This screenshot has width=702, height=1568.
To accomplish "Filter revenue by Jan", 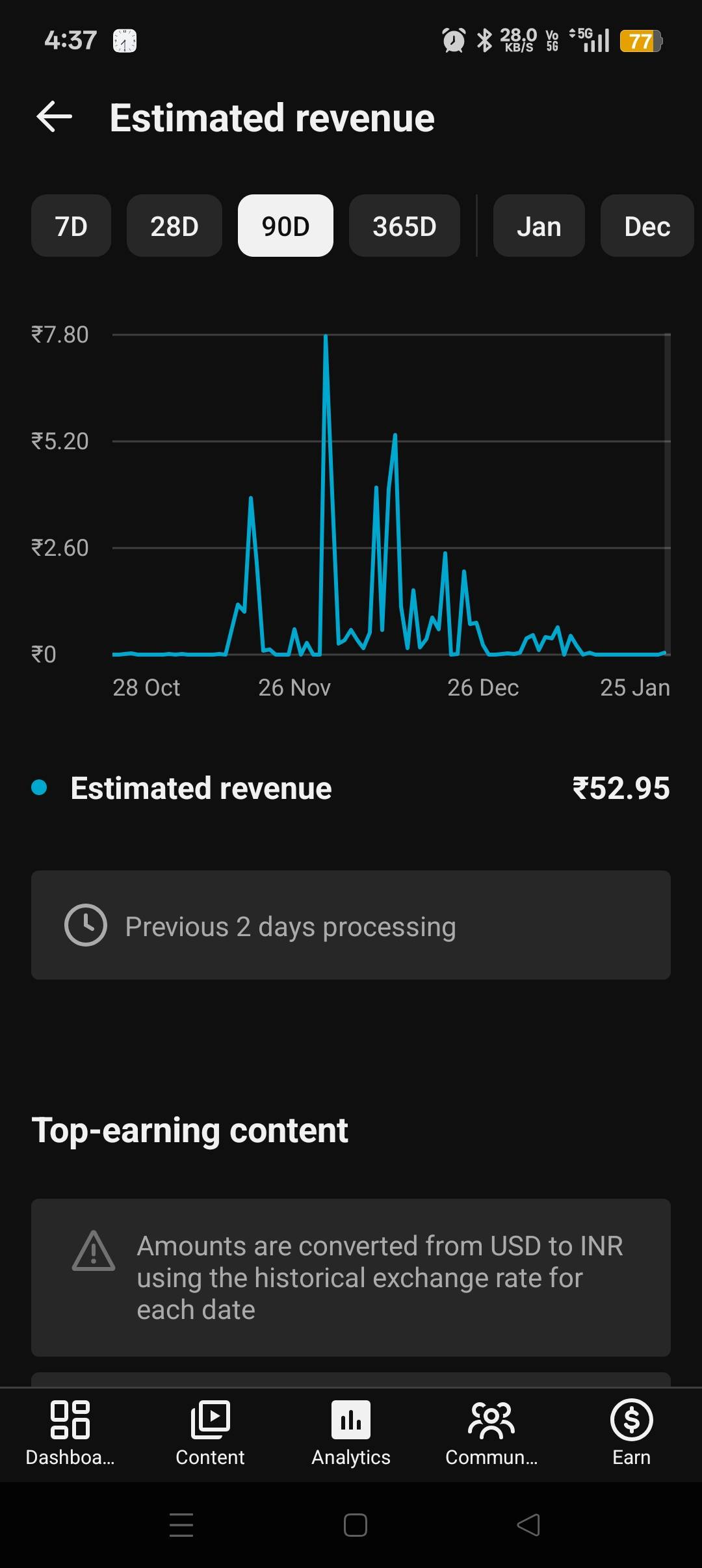I will (x=539, y=226).
